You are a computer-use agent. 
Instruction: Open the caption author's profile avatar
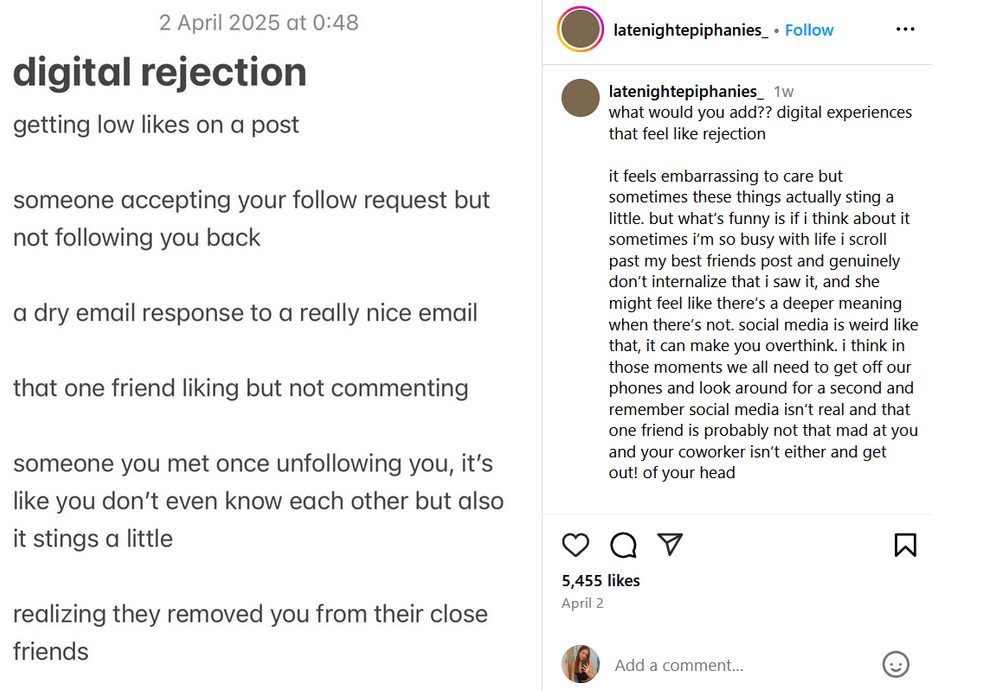(581, 98)
